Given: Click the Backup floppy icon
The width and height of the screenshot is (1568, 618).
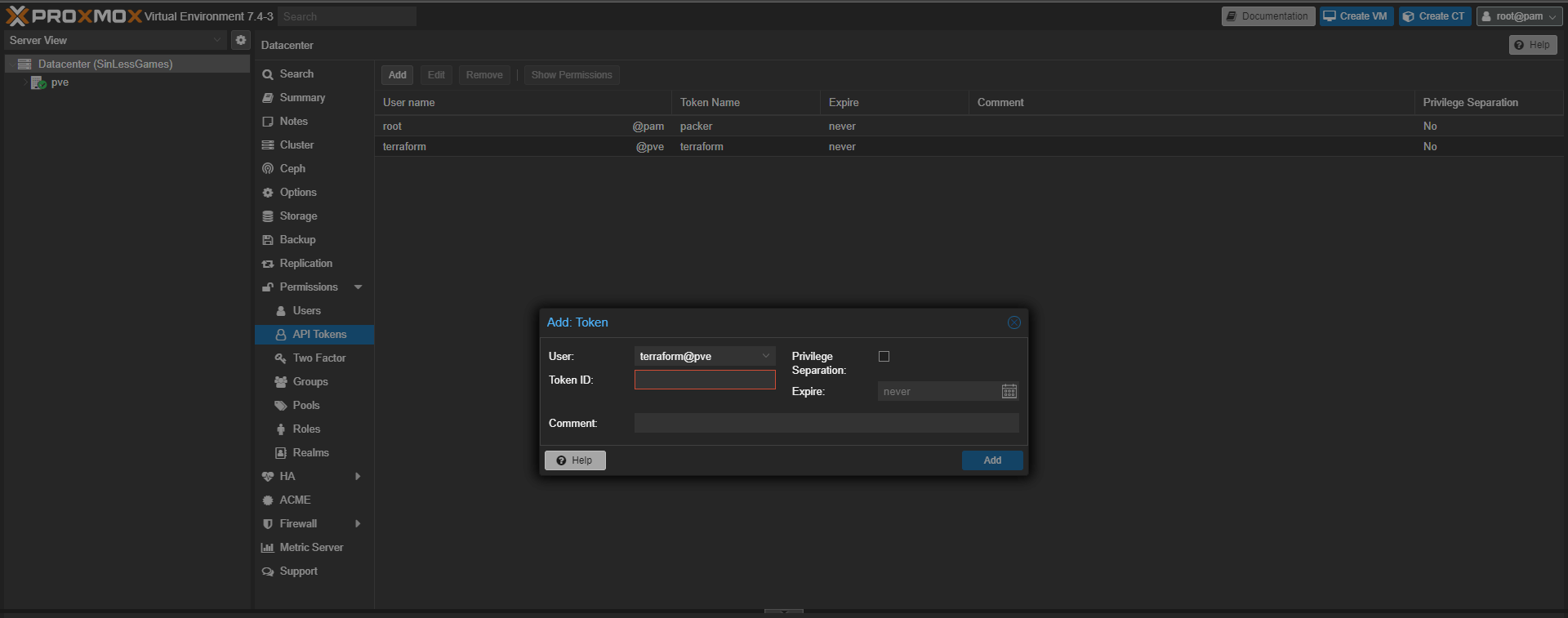Looking at the screenshot, I should (268, 240).
